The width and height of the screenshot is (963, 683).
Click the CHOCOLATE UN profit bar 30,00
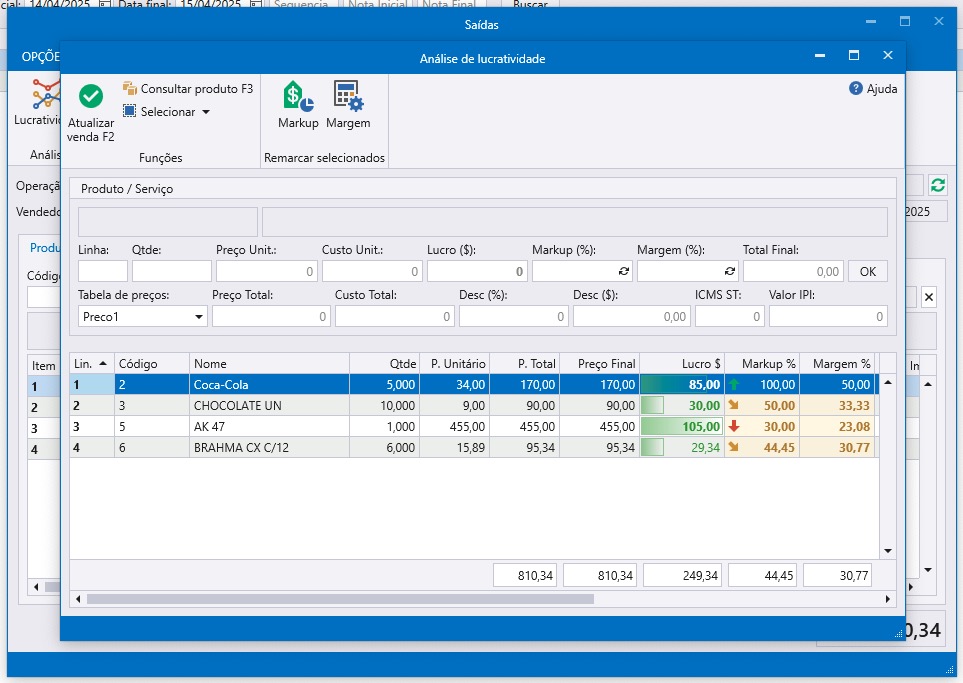682,405
